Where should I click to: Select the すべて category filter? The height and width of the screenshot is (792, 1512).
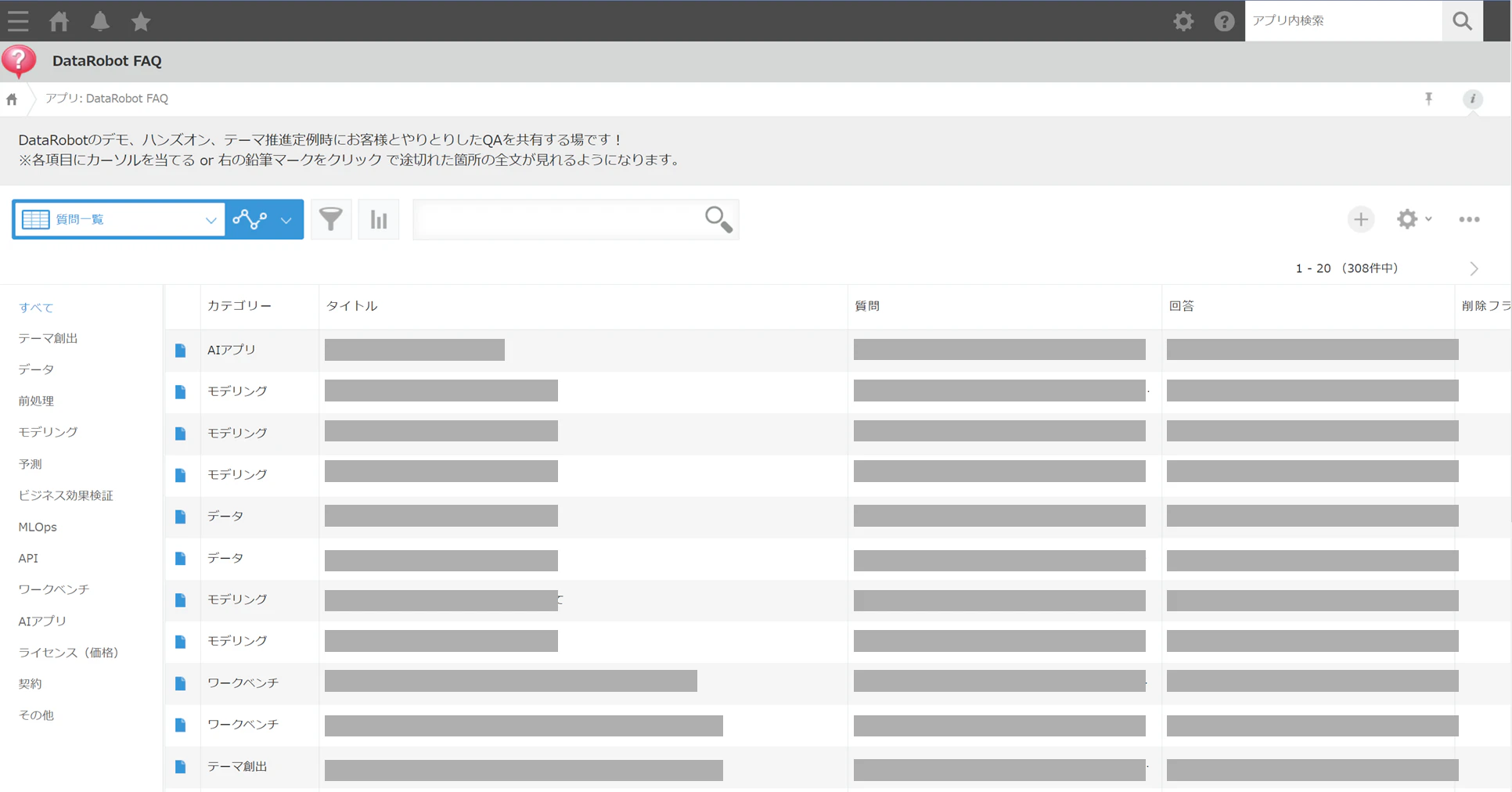point(36,308)
